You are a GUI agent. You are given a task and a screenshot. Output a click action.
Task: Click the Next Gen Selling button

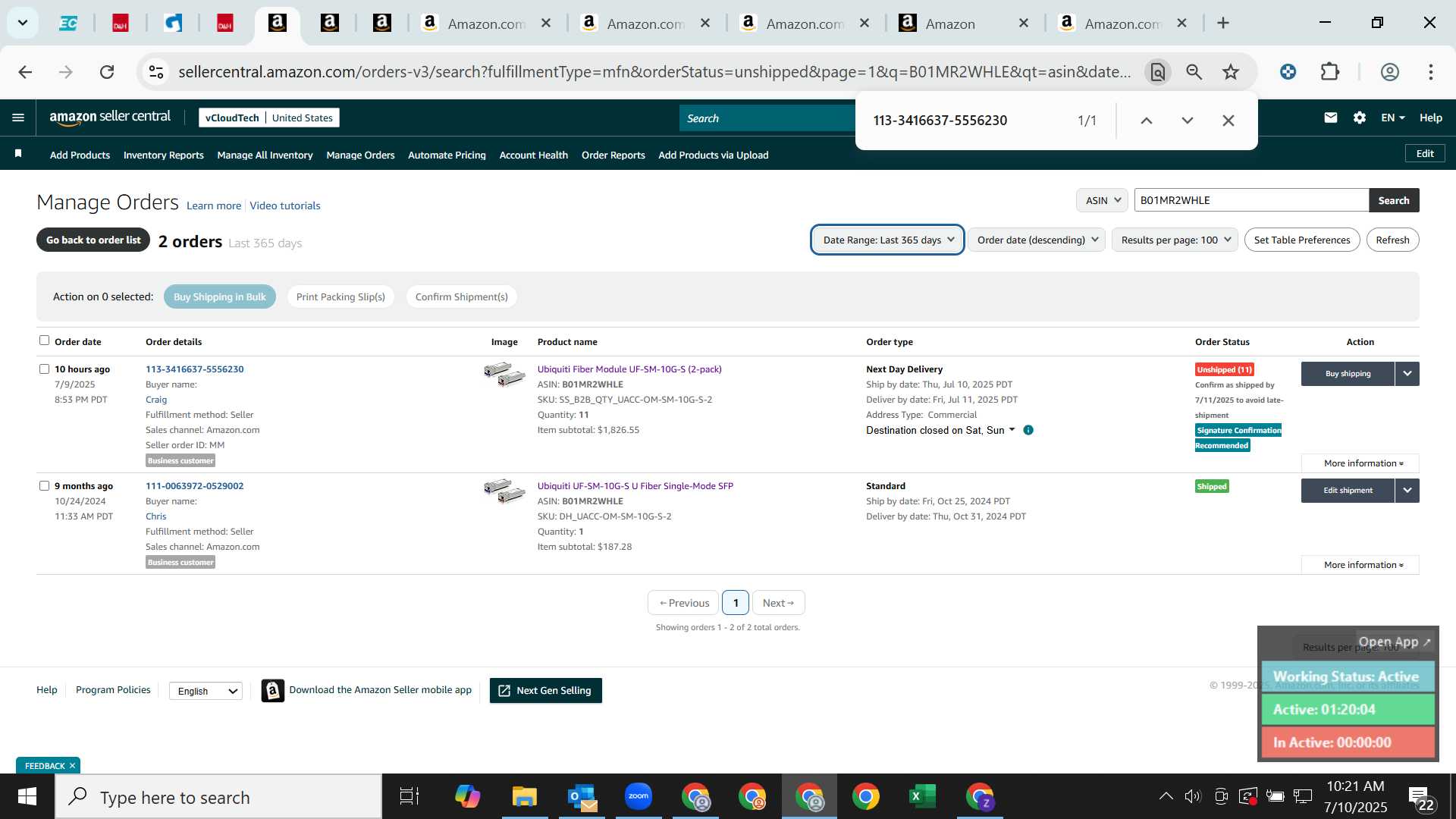coord(546,690)
